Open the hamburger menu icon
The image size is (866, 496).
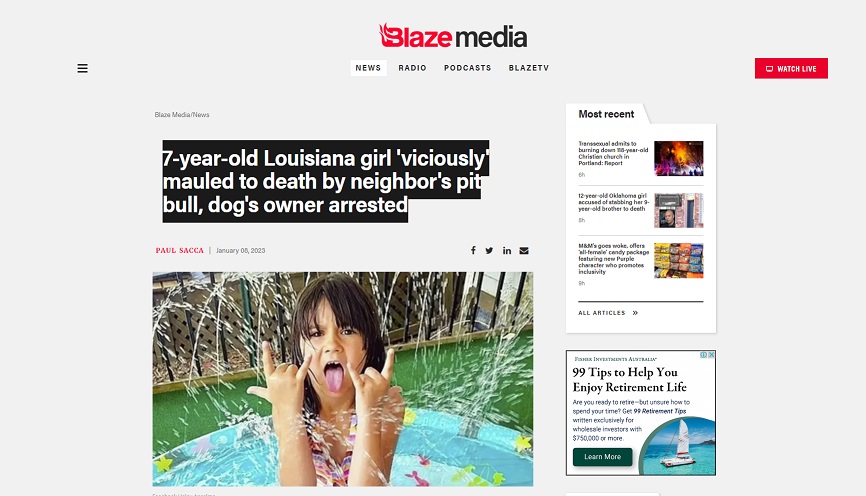(x=82, y=68)
